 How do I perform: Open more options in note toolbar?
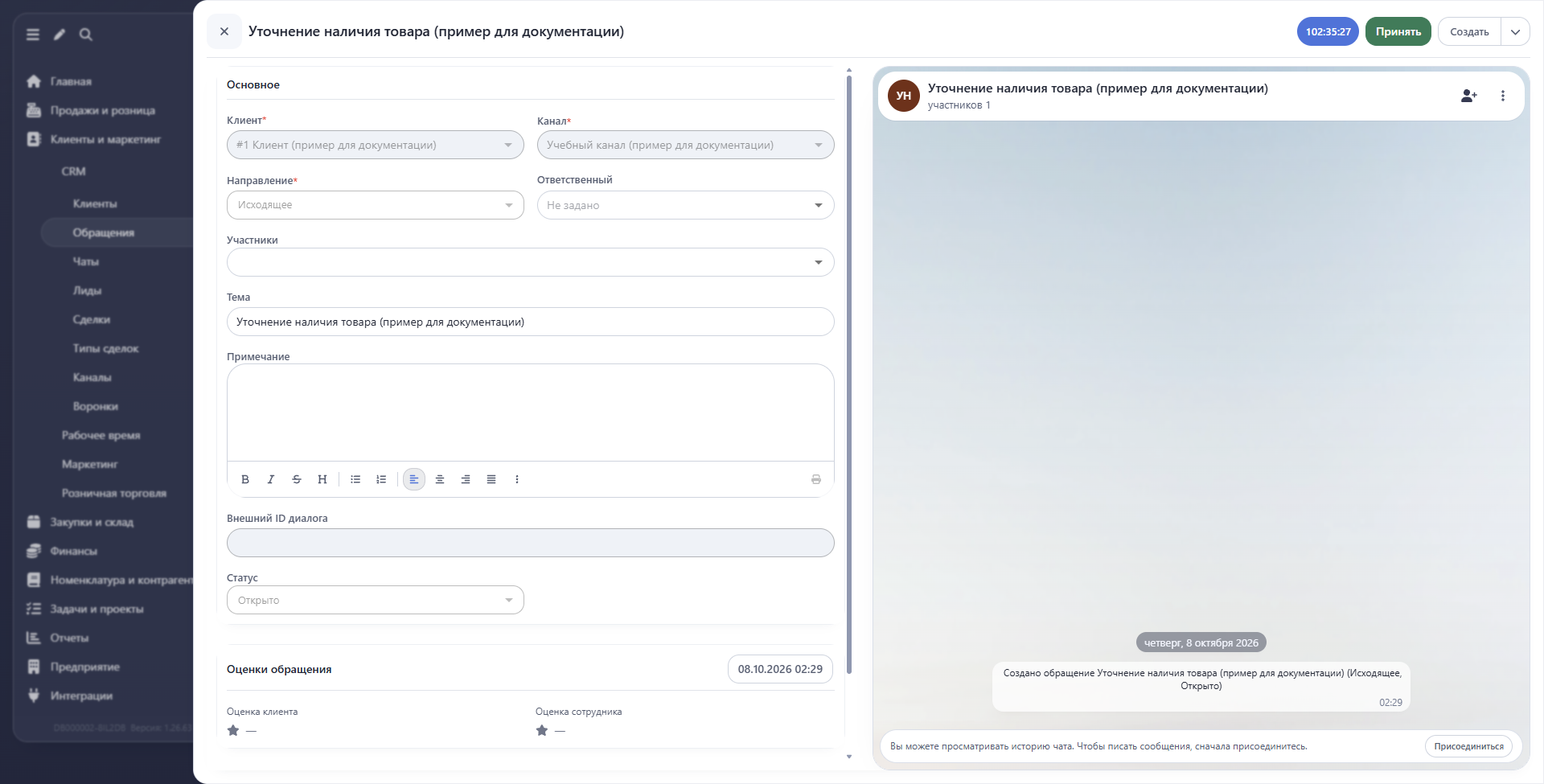(x=517, y=479)
